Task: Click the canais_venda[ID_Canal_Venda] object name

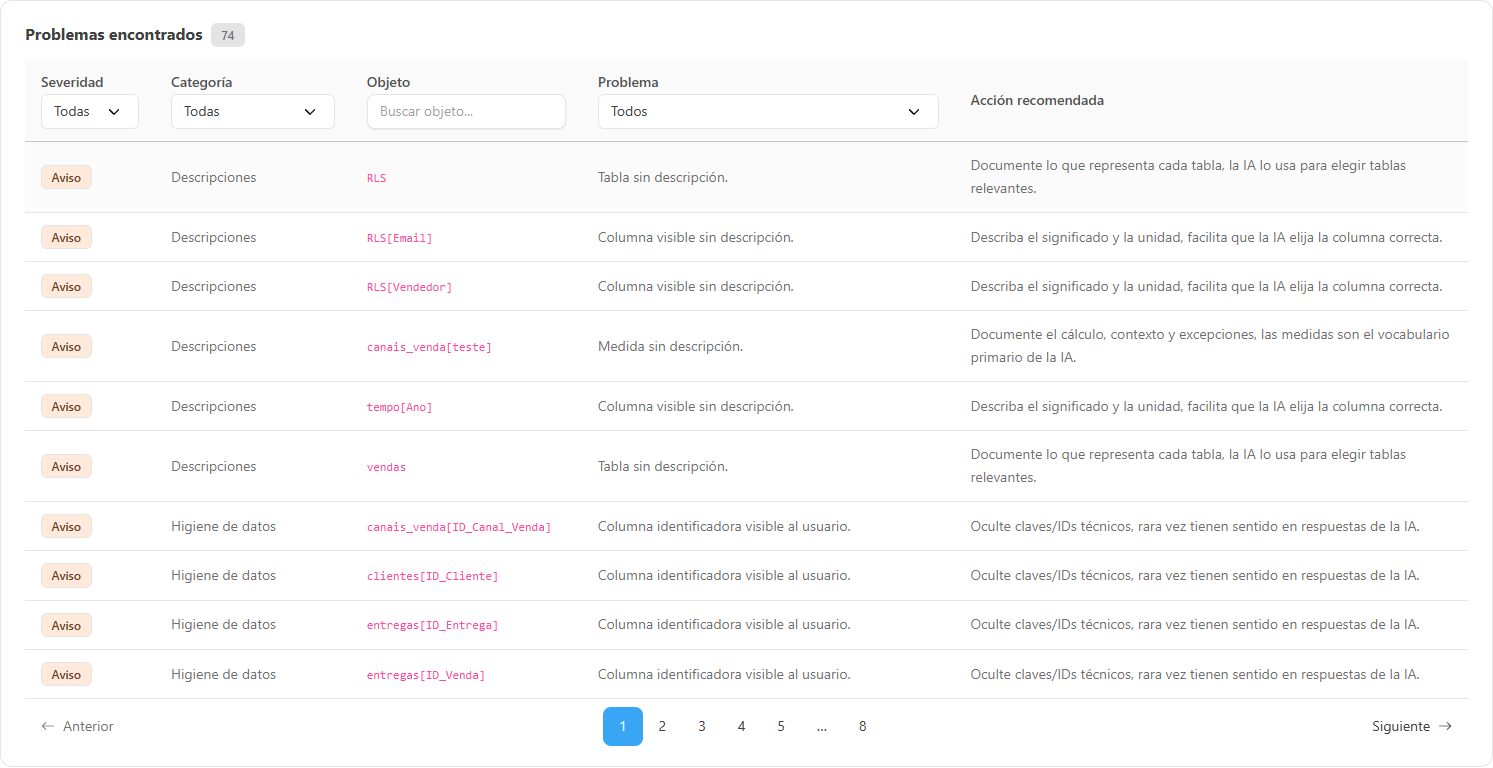Action: click(x=459, y=527)
